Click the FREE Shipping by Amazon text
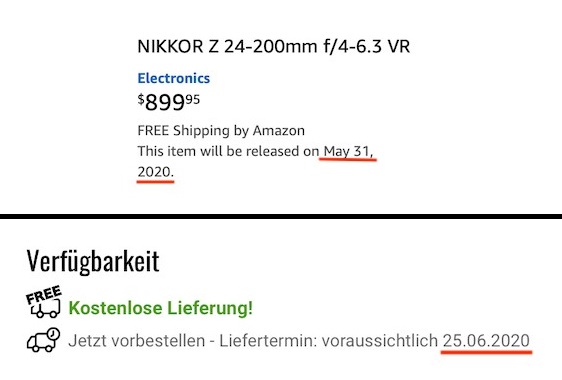 (x=221, y=130)
